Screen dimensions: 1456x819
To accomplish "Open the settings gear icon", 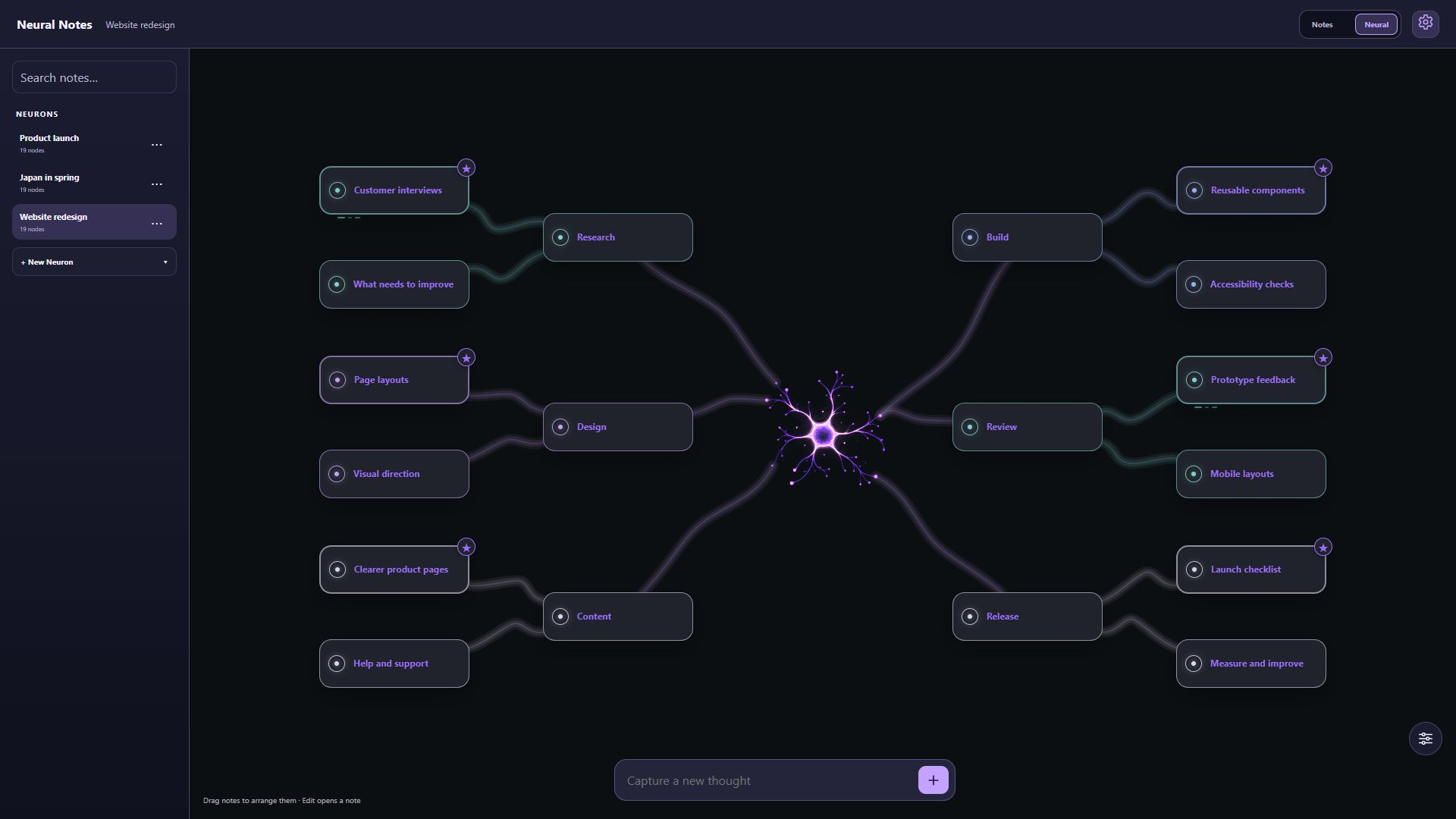I will click(1425, 24).
